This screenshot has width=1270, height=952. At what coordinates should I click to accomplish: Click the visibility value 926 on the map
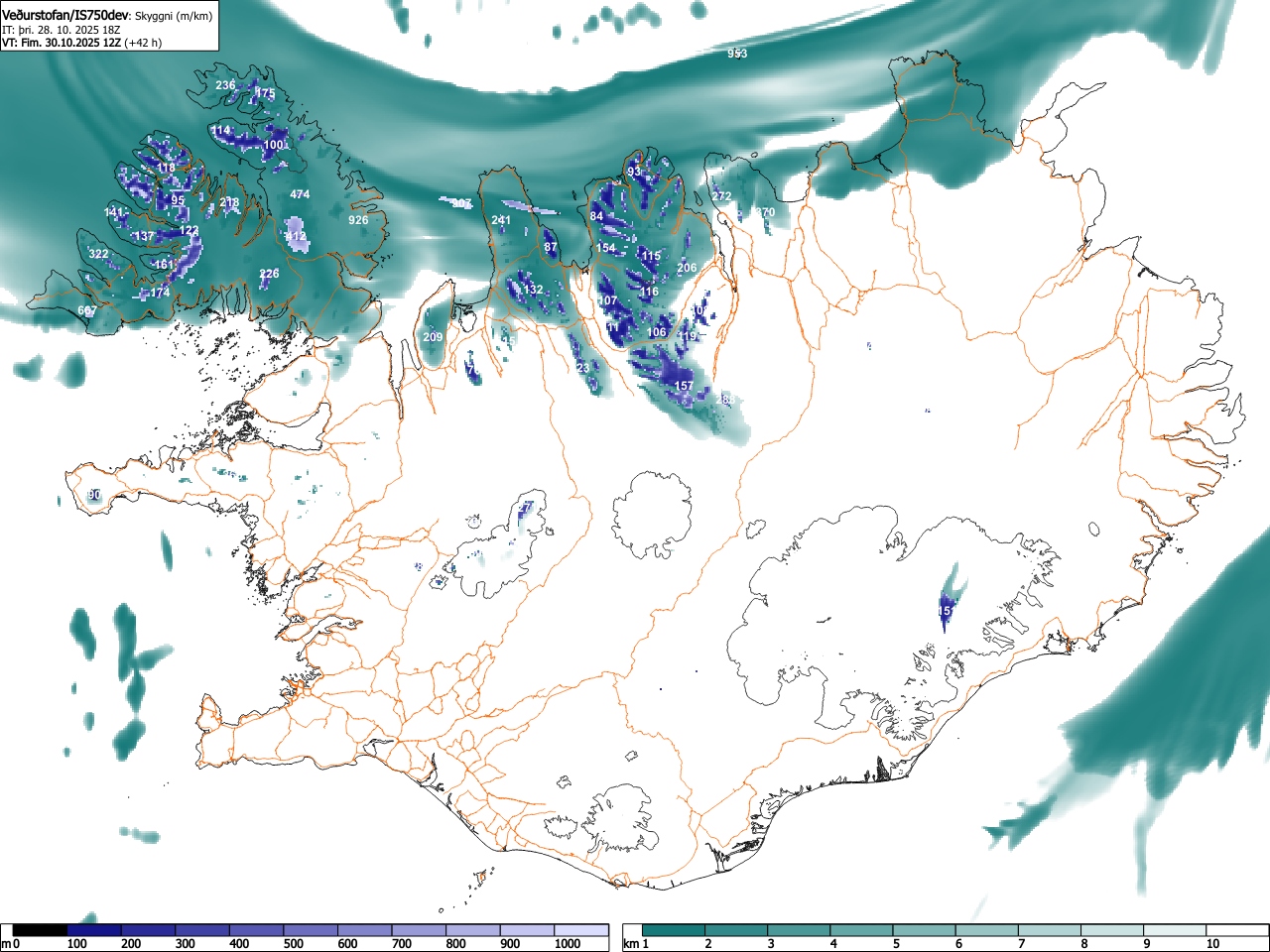coord(358,220)
